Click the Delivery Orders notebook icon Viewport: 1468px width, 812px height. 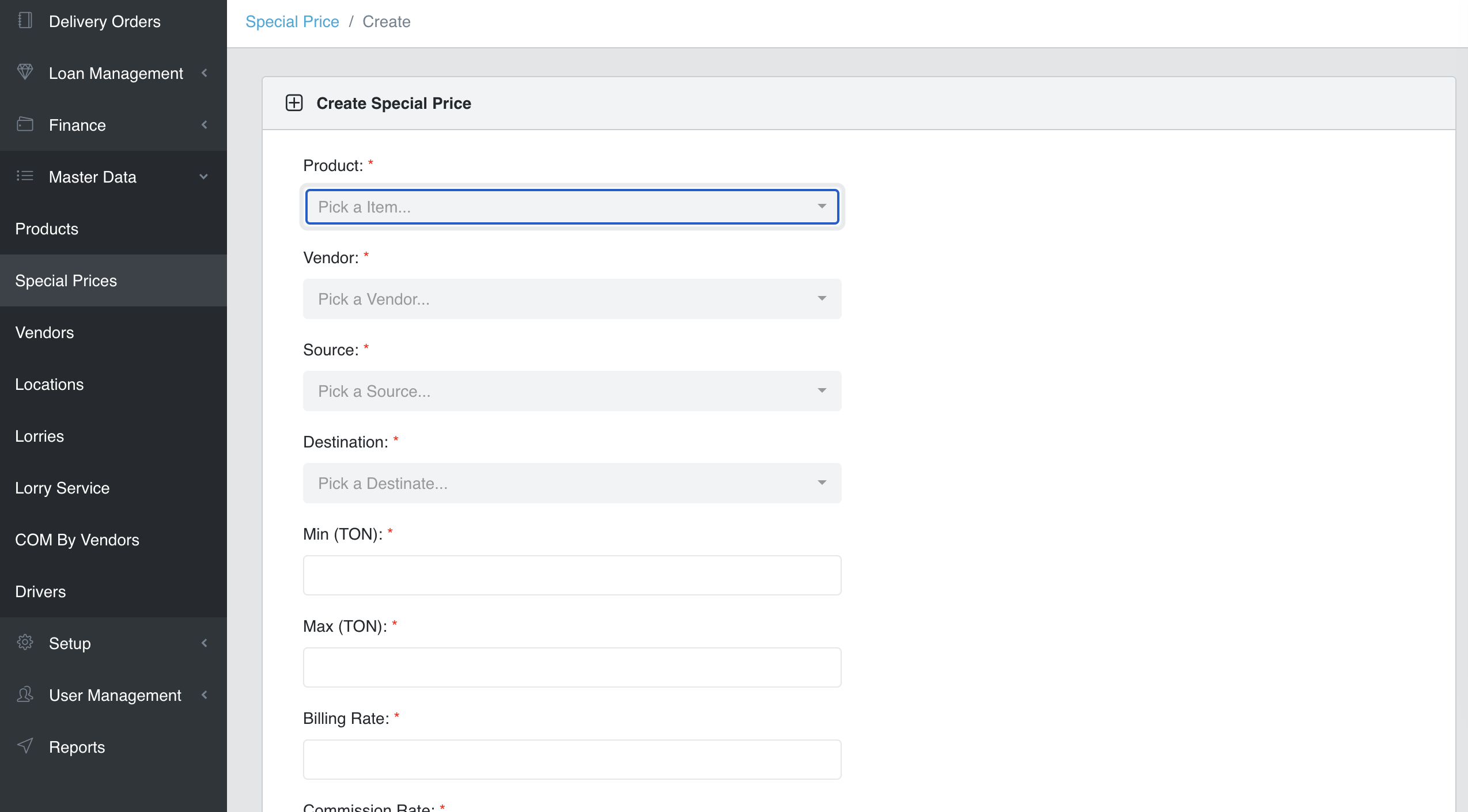(x=25, y=21)
